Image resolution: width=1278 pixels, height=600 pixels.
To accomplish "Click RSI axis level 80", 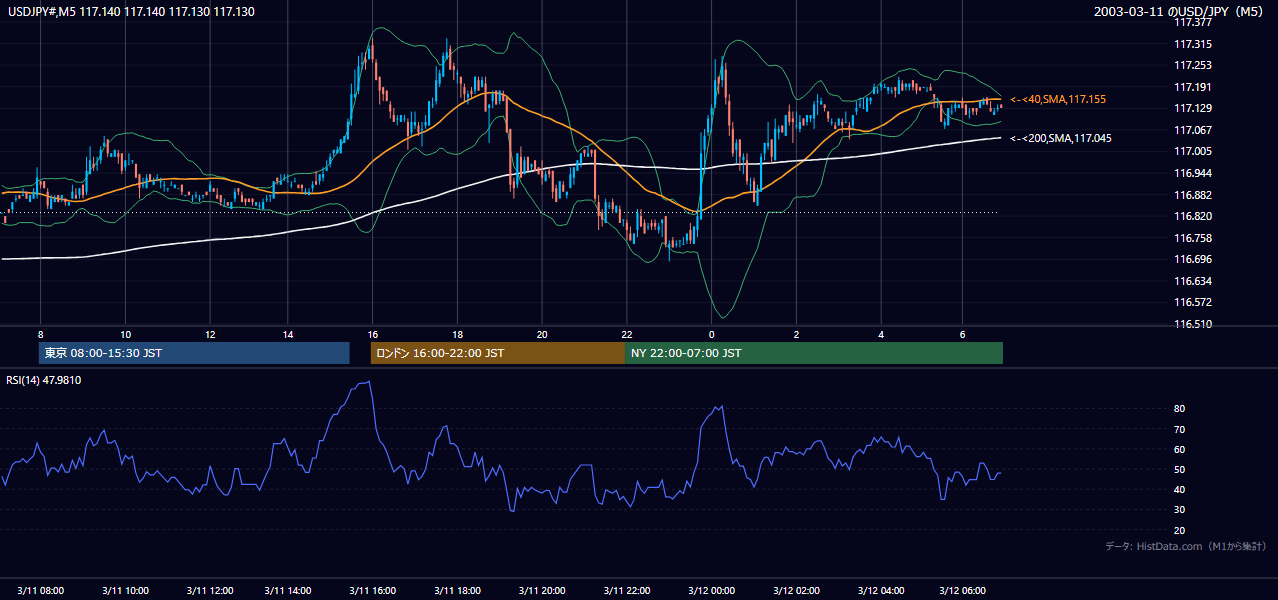I will tap(1180, 409).
